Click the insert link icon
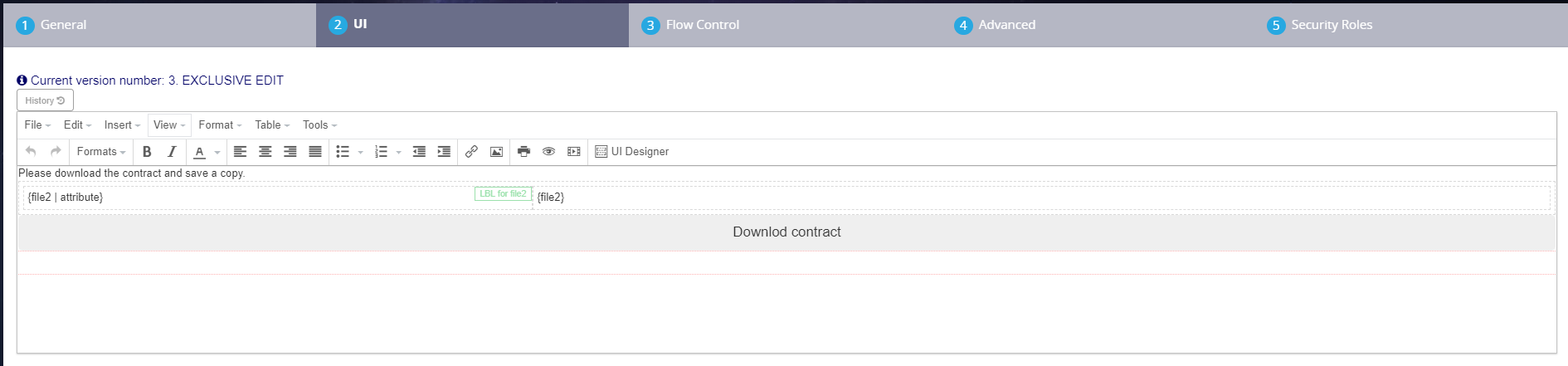 tap(471, 152)
